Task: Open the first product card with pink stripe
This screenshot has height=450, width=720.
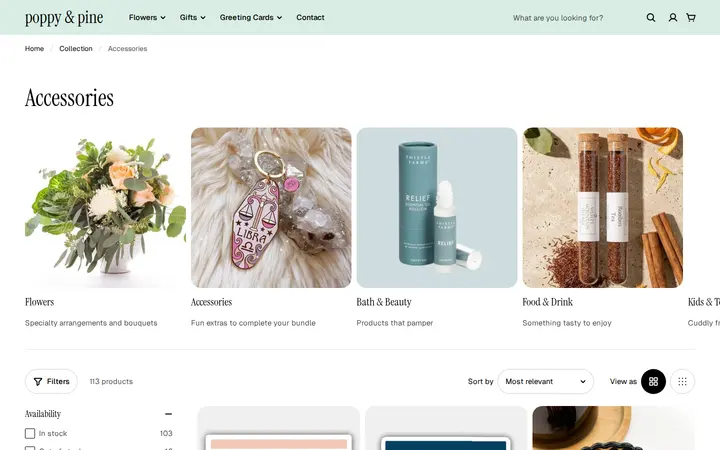Action: 279,428
